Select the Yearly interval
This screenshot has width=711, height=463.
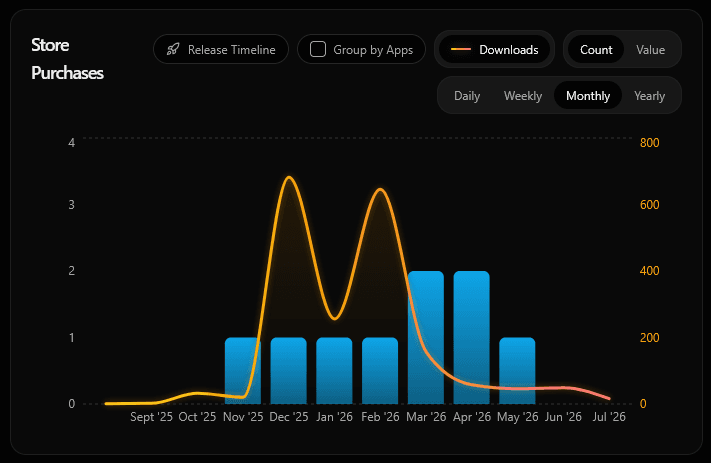pyautogui.click(x=649, y=96)
